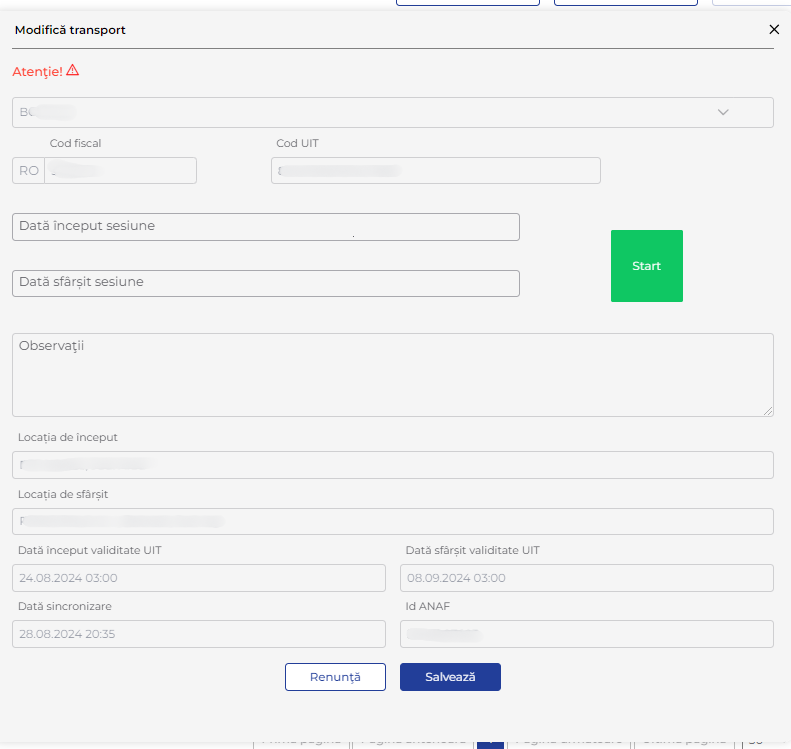Click the Dată sincronizare field

pyautogui.click(x=198, y=634)
